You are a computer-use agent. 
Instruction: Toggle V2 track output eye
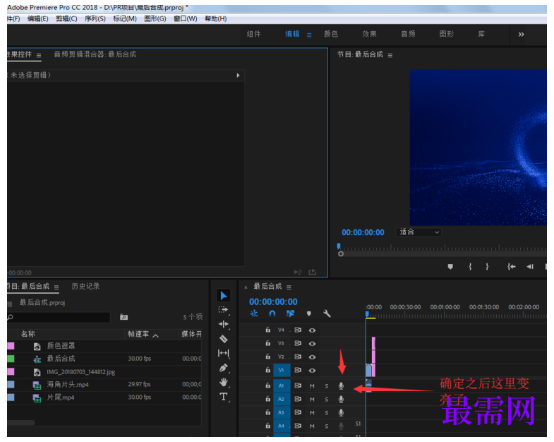tap(312, 357)
